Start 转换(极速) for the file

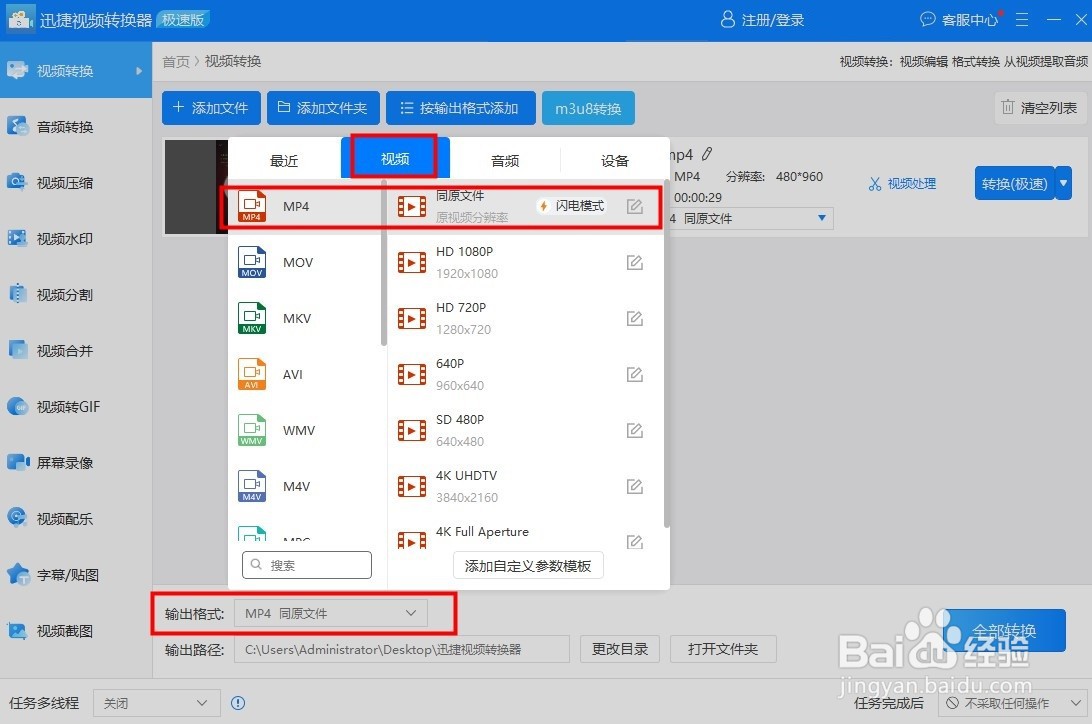click(1014, 183)
